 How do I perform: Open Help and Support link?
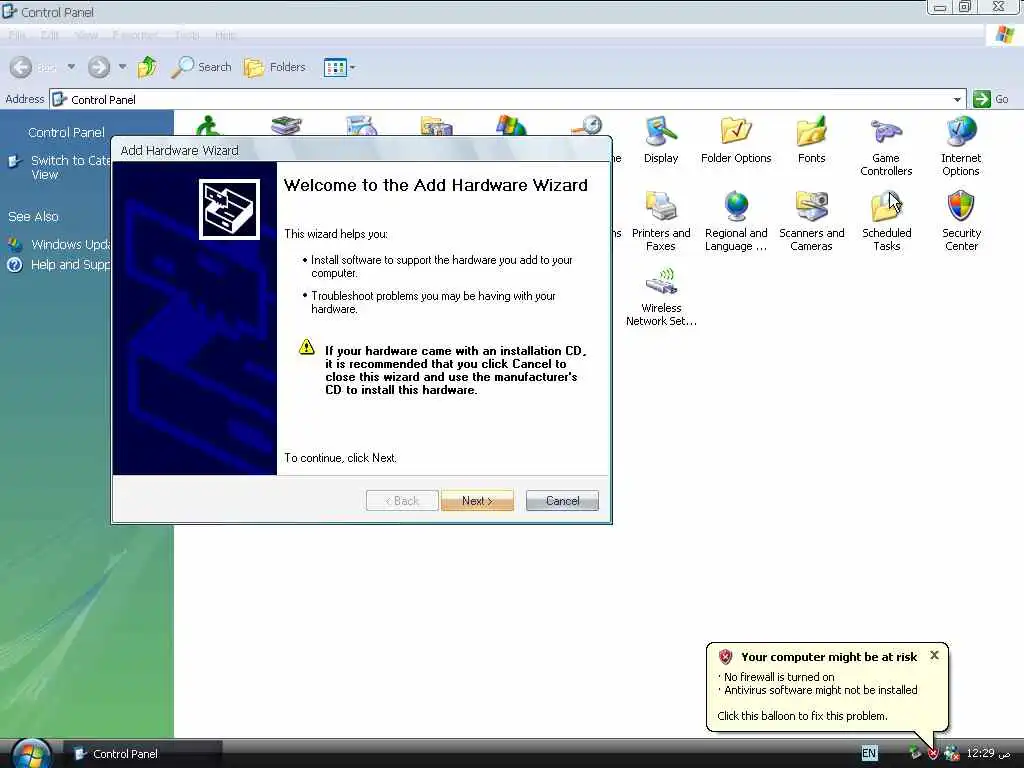[x=71, y=264]
